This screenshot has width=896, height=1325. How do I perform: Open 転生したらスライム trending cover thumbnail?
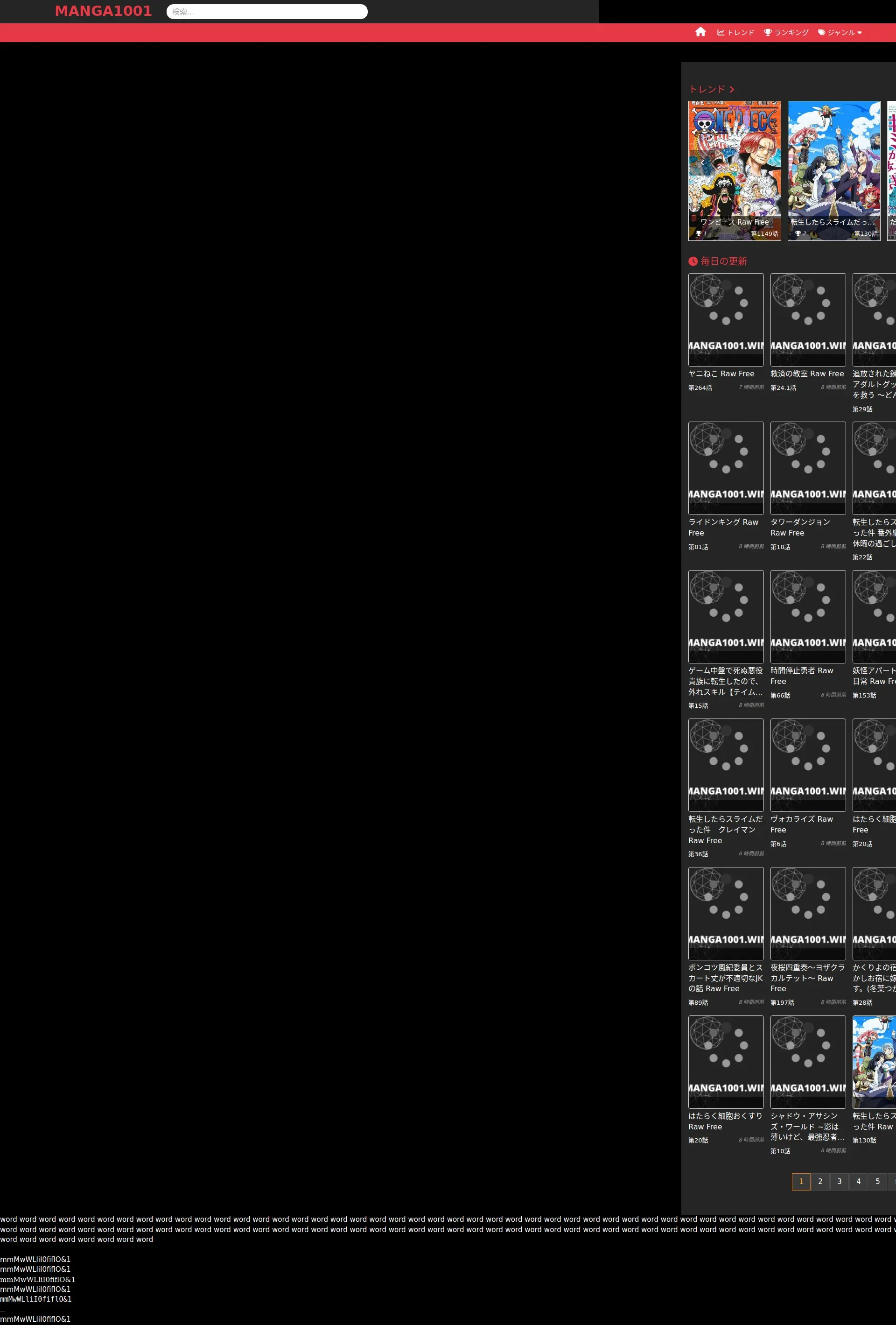(833, 165)
